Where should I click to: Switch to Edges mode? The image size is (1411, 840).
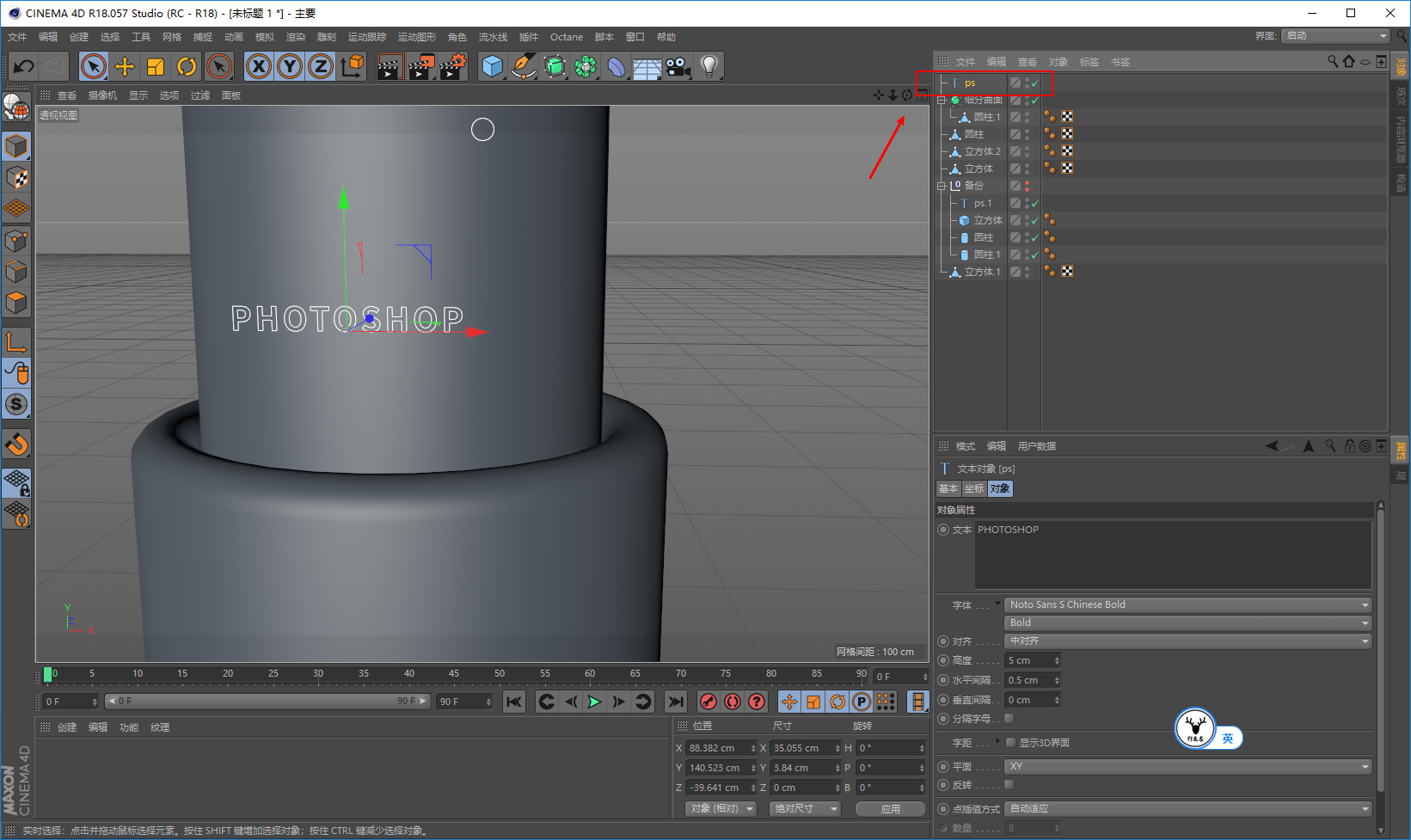[16, 273]
